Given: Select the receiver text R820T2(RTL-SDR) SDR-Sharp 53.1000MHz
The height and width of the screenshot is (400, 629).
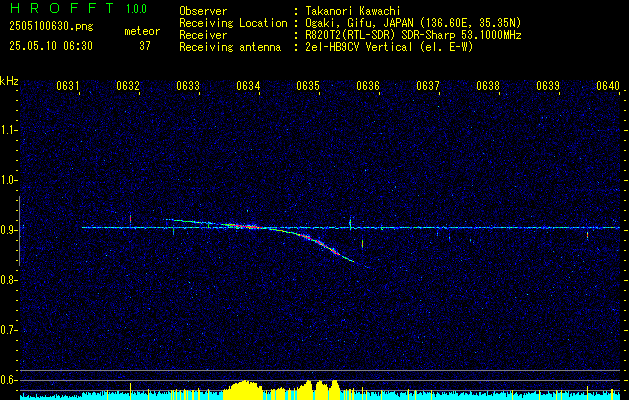Looking at the screenshot, I should click(x=413, y=35).
